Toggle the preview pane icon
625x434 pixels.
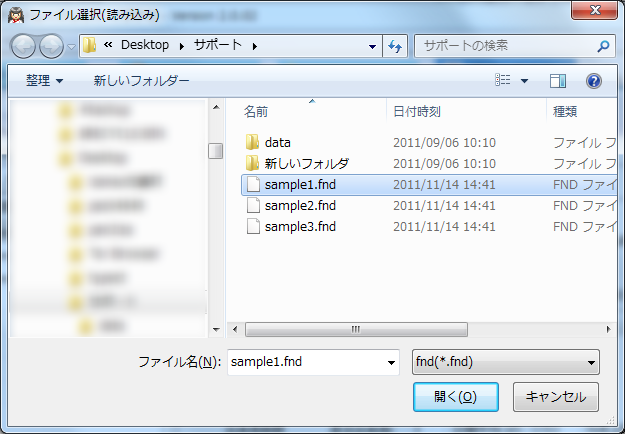[x=558, y=81]
